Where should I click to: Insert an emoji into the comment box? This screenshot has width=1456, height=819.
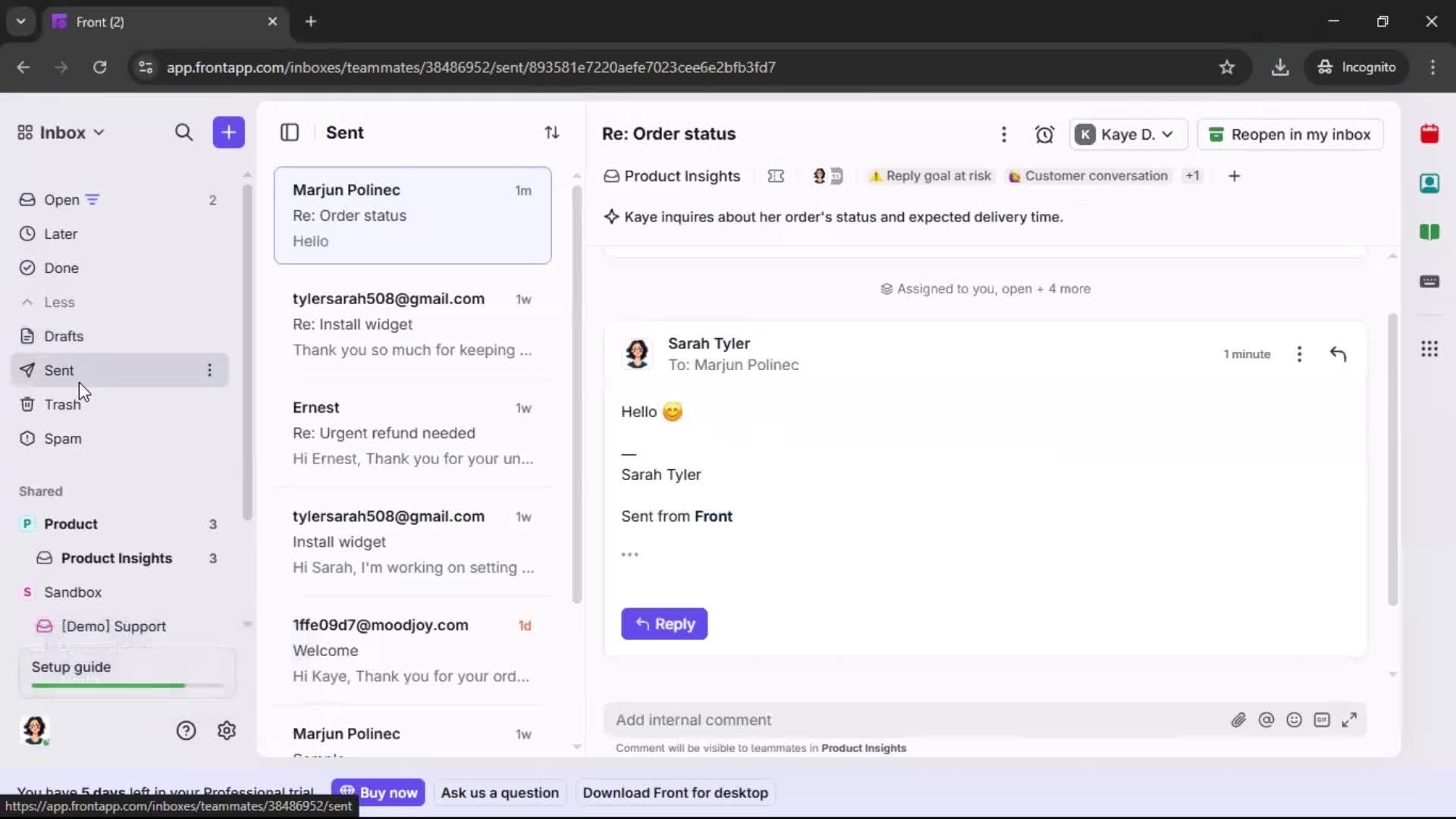1294,720
